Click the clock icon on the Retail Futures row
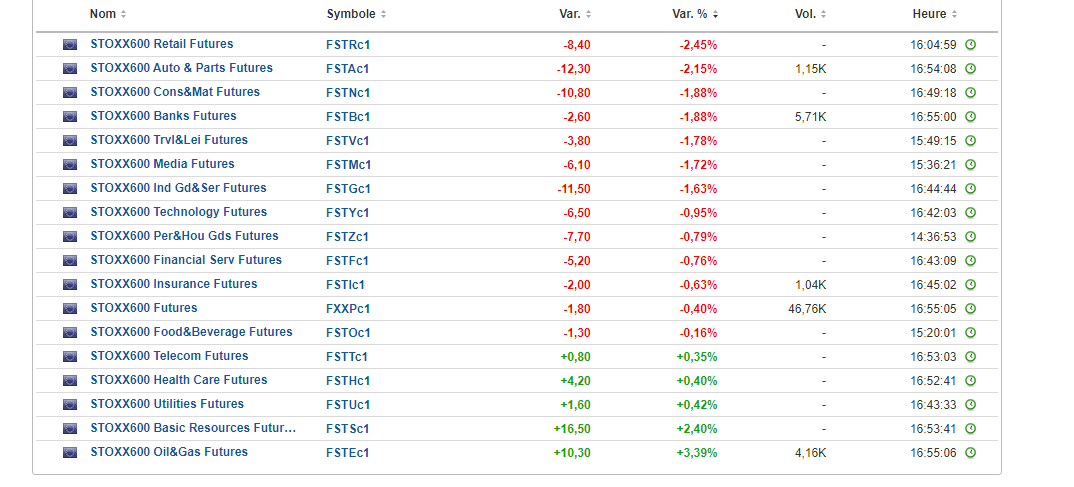 [x=970, y=45]
